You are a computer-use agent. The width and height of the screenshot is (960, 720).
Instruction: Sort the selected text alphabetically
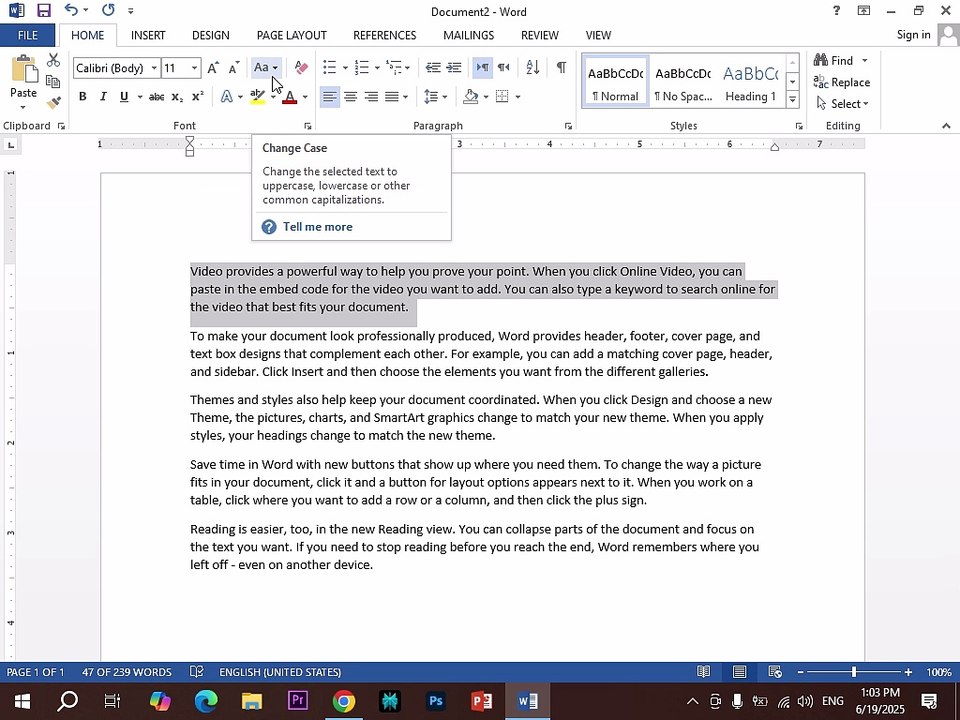(533, 67)
